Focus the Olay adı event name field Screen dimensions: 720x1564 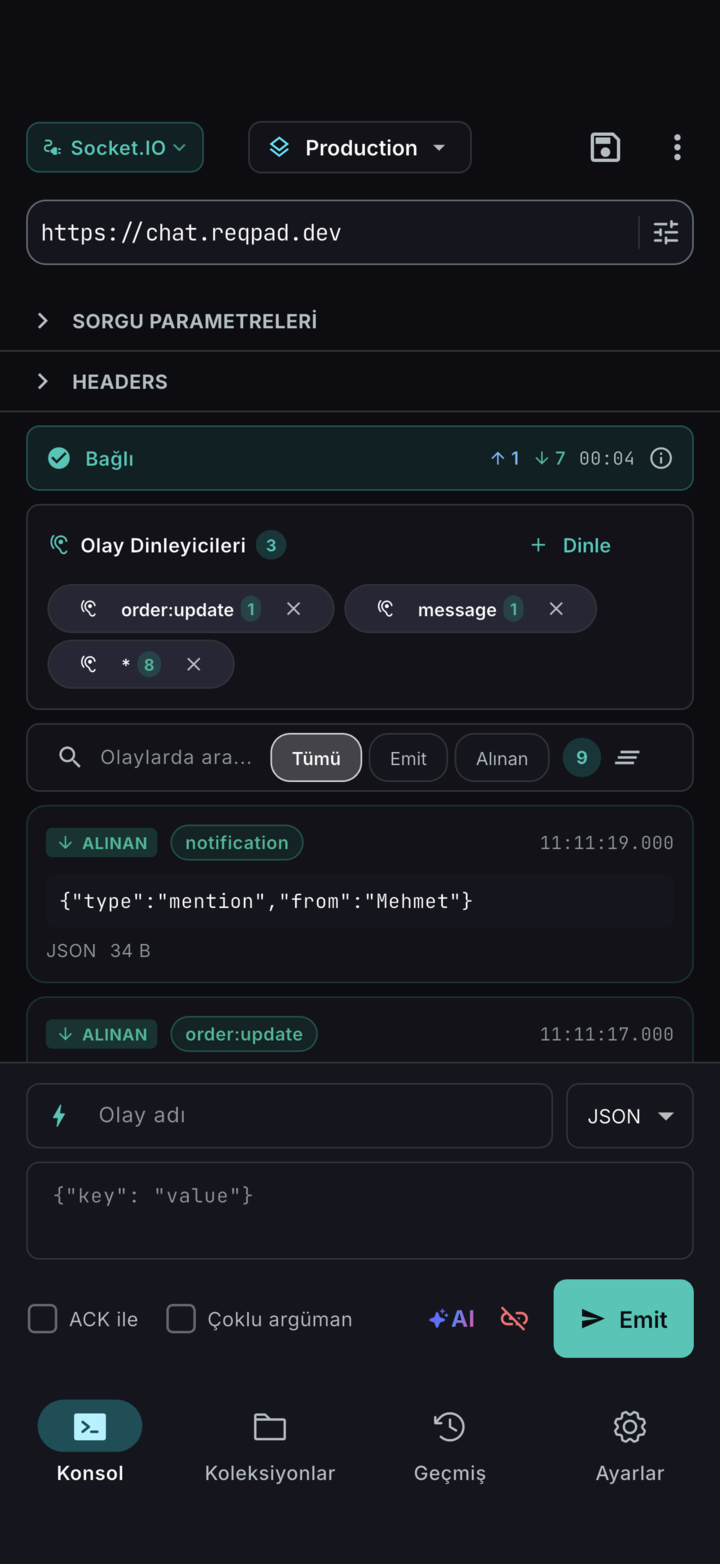(x=289, y=1115)
